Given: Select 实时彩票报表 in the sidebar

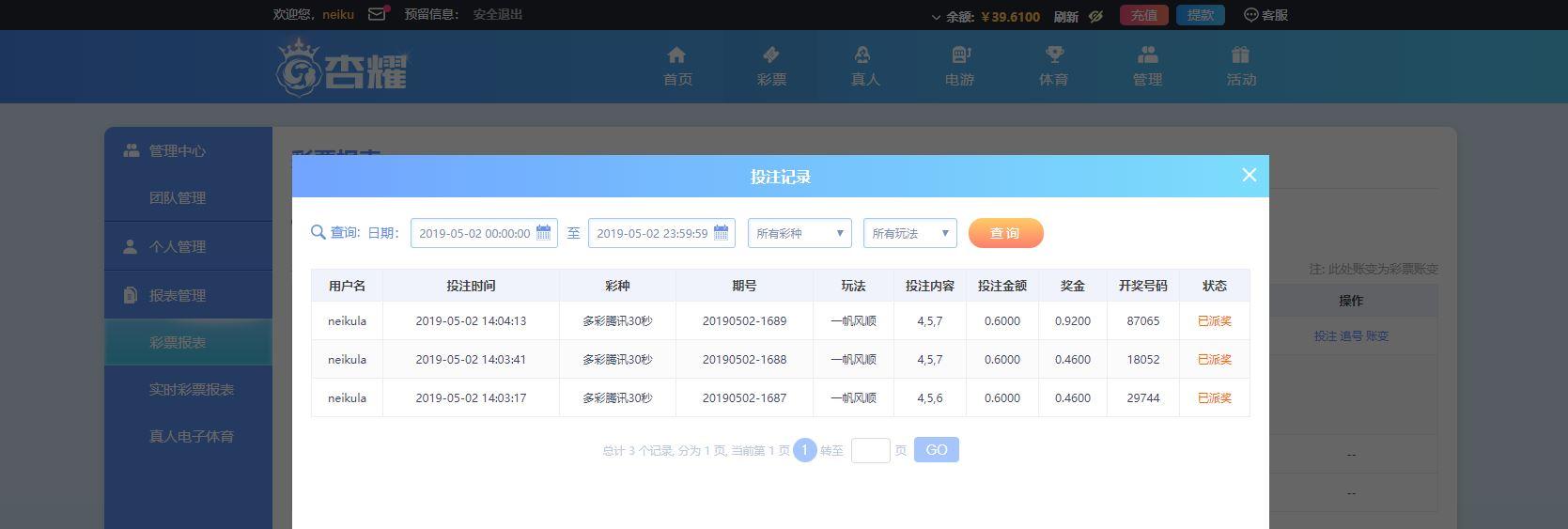Looking at the screenshot, I should (191, 389).
